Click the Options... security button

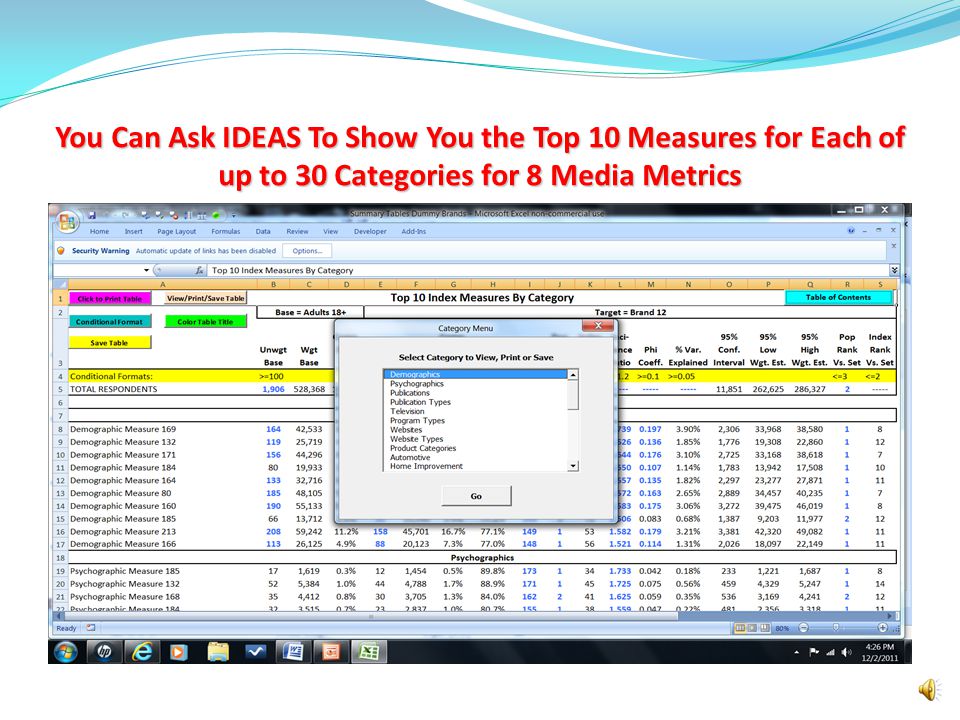pyautogui.click(x=307, y=250)
